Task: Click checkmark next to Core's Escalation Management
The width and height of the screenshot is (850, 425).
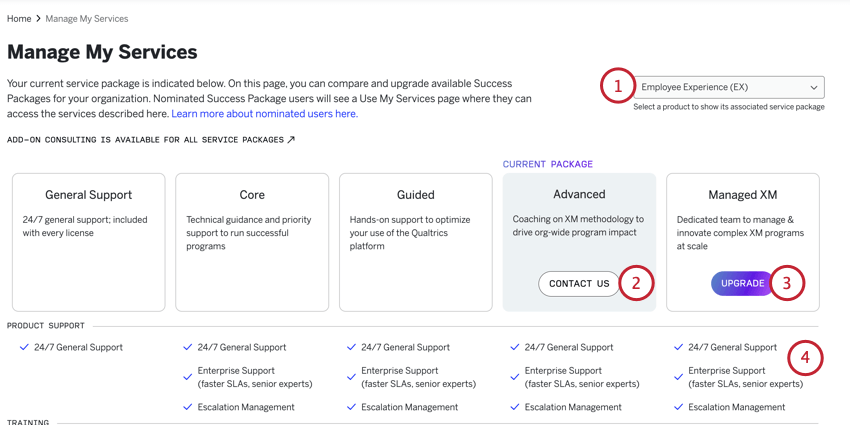Action: click(188, 407)
